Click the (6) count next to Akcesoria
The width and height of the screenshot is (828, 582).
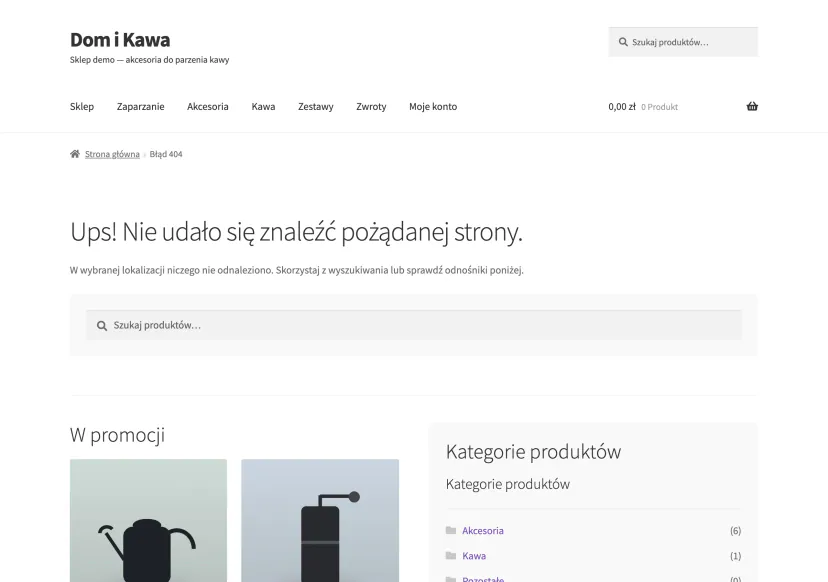[735, 530]
